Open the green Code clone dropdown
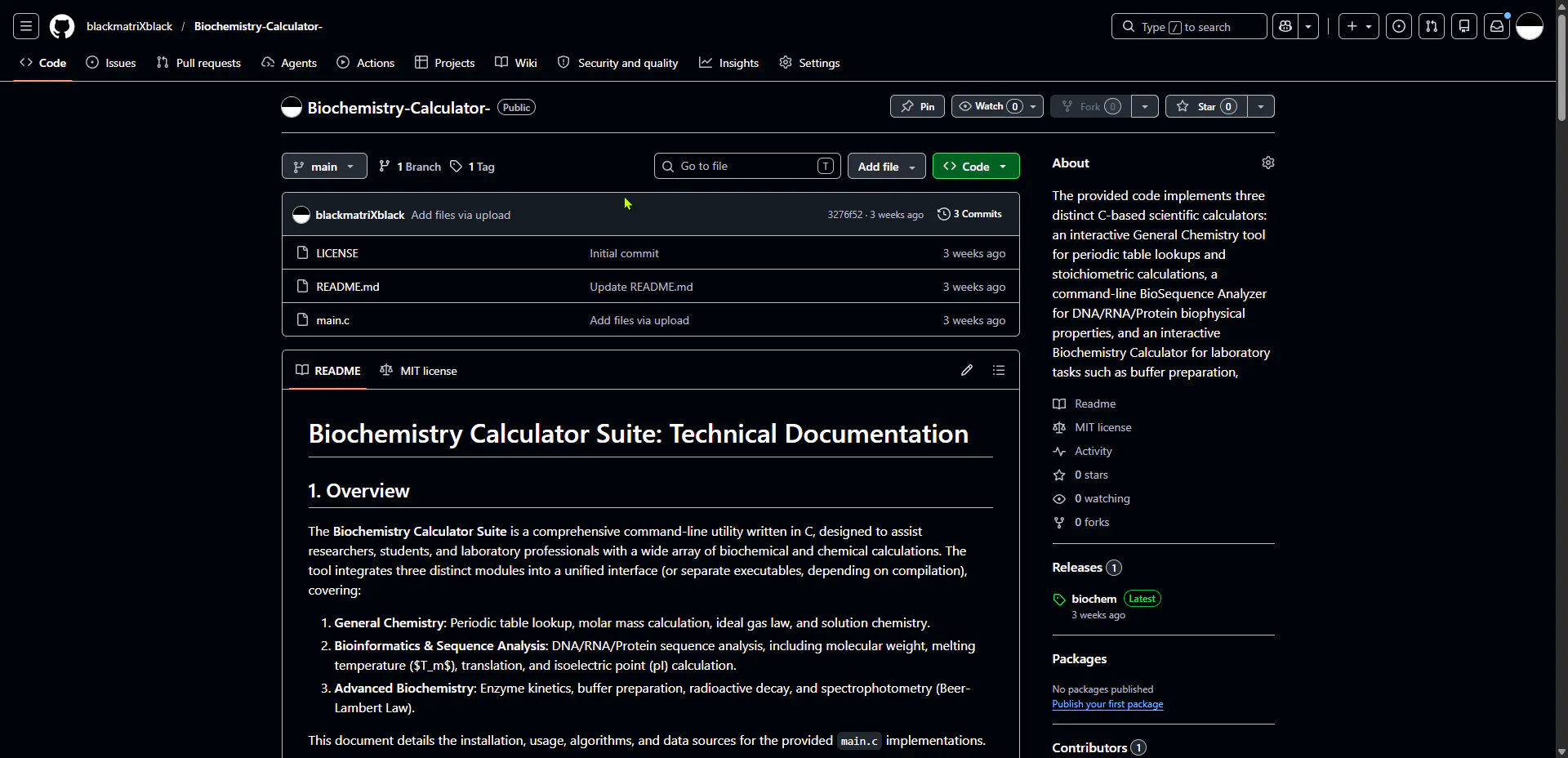The width and height of the screenshot is (1568, 758). point(976,166)
